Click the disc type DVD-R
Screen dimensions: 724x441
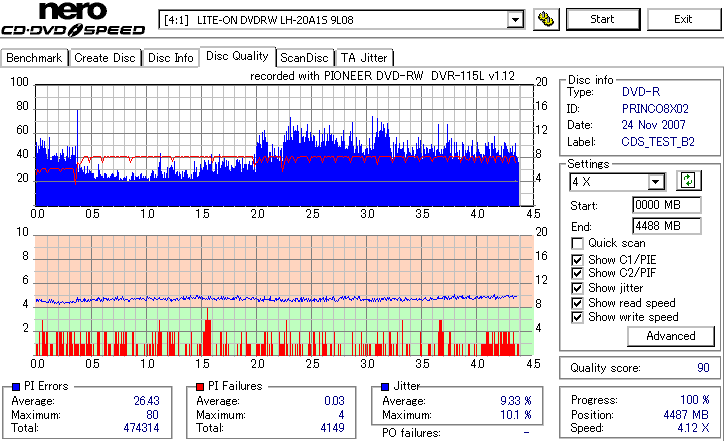[641, 92]
